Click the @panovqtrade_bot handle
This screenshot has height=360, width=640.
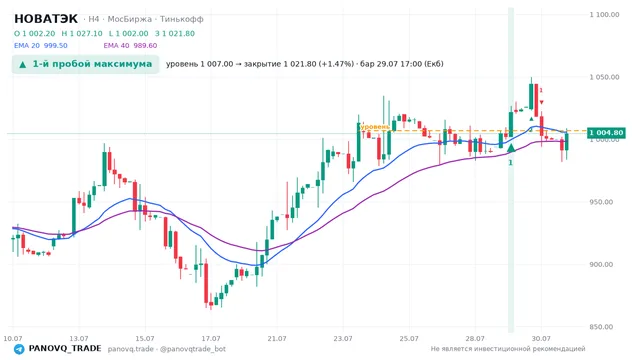point(193,349)
